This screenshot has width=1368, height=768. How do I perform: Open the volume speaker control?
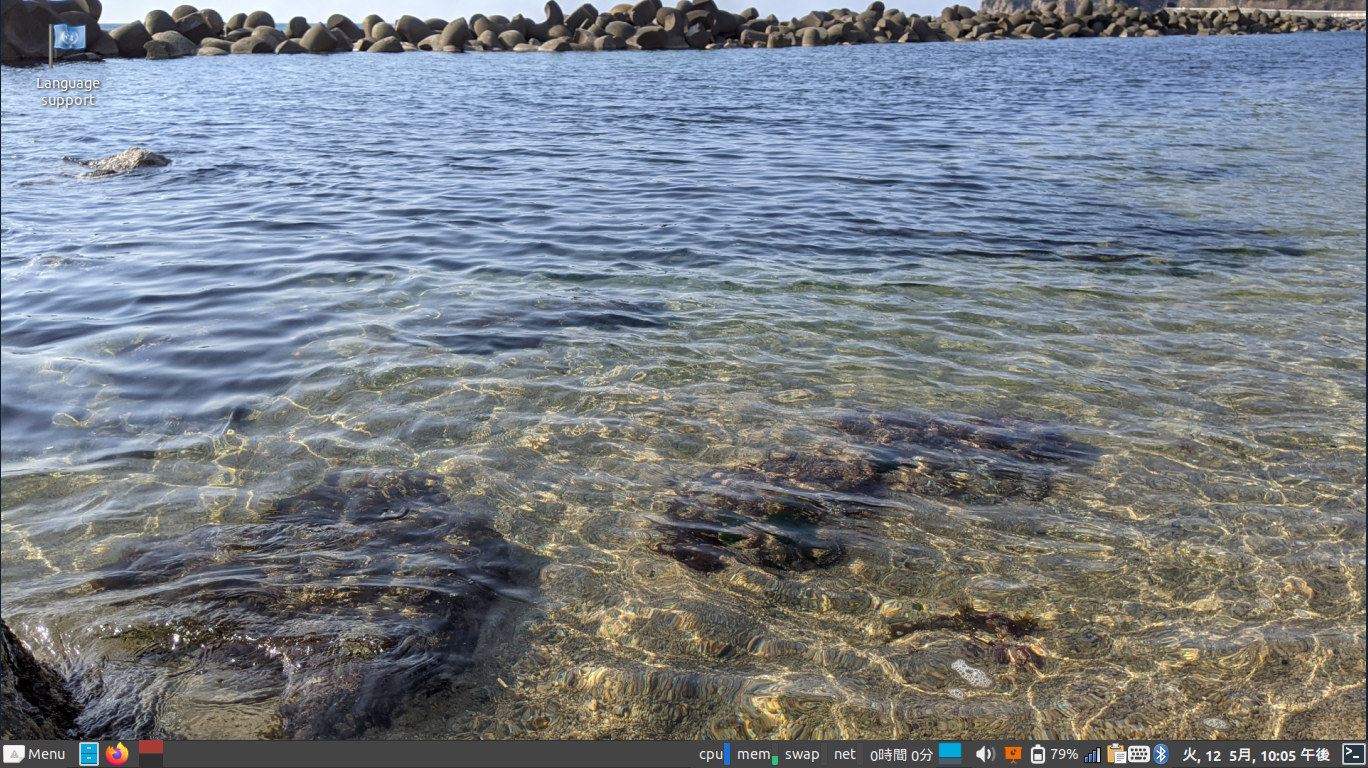[x=985, y=754]
